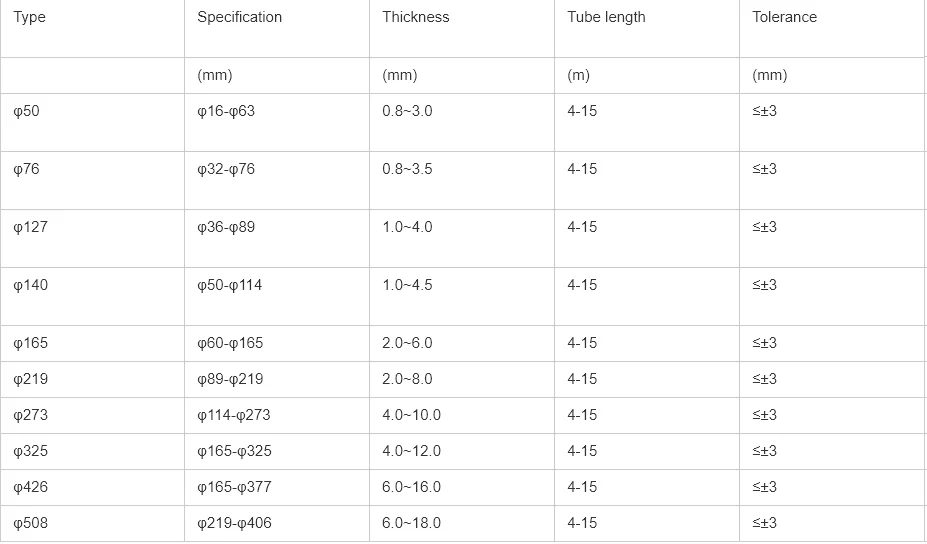The image size is (927, 544).
Task: Click the Thickness column header
Action: (x=416, y=17)
